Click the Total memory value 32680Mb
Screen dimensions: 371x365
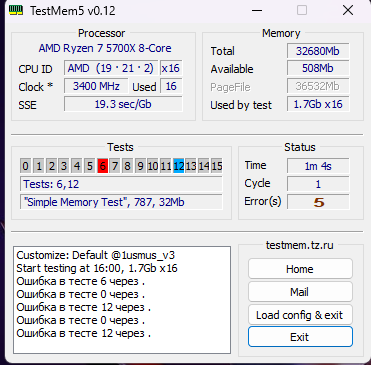(x=318, y=51)
